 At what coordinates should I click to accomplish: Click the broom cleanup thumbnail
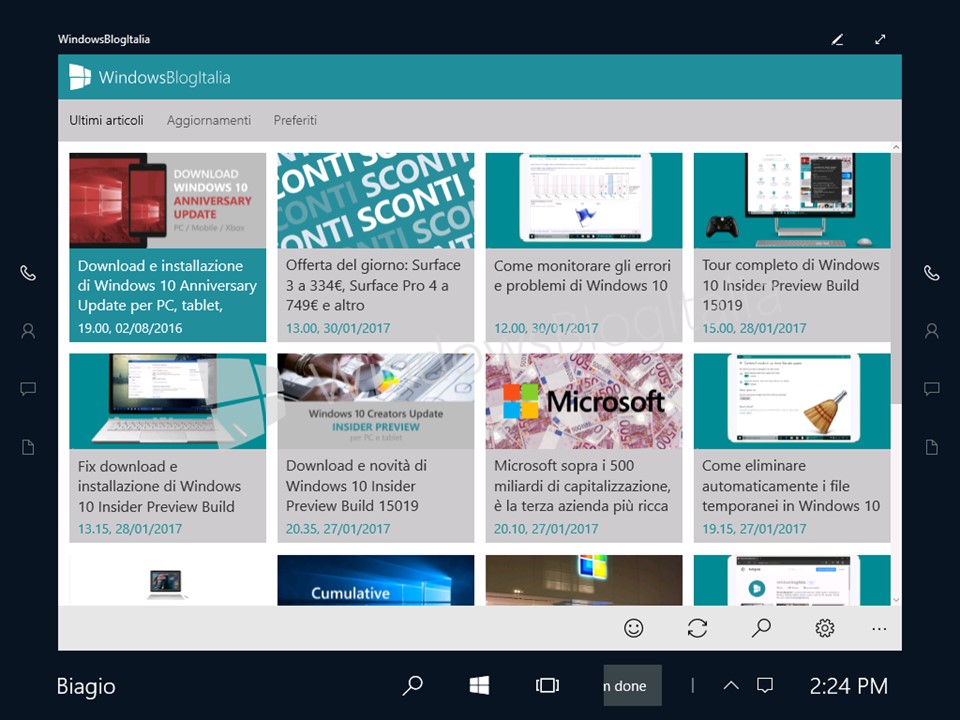[792, 401]
